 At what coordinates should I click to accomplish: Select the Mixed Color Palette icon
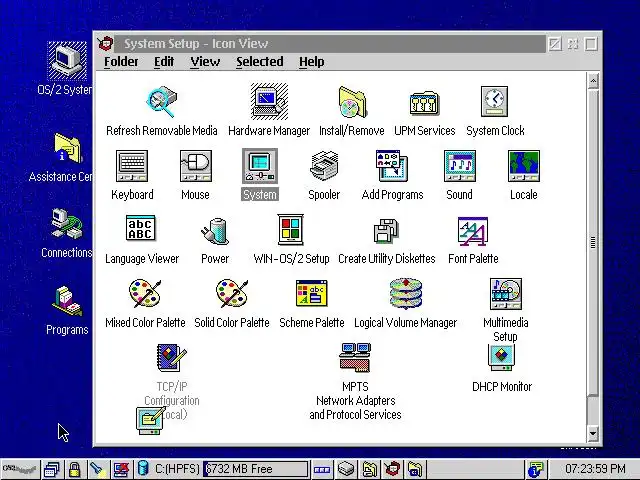coord(145,293)
